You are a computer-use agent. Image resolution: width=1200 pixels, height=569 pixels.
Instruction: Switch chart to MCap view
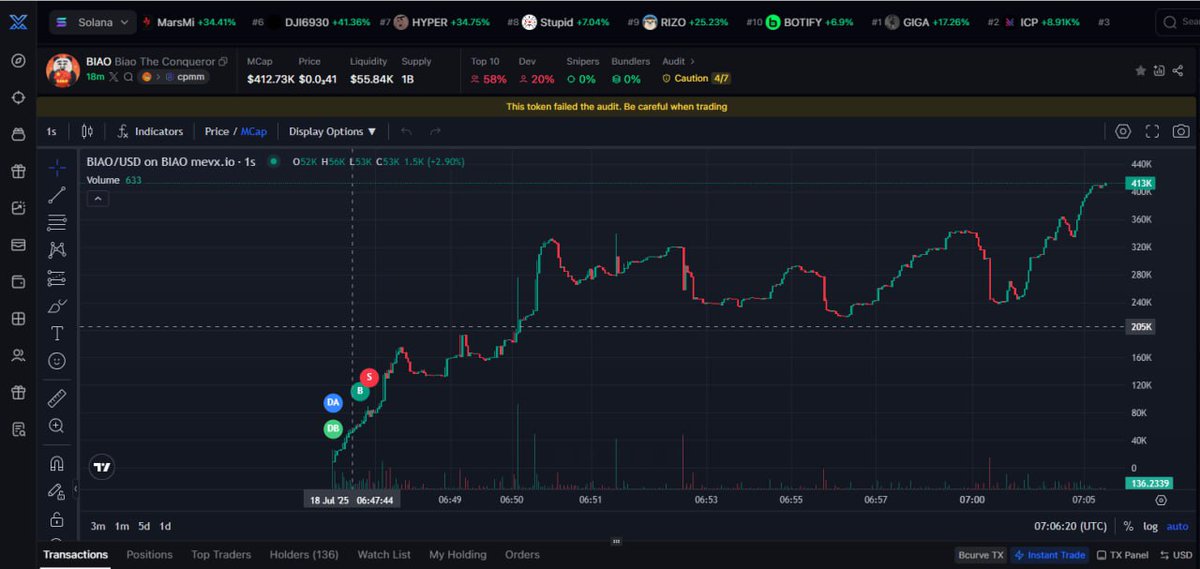click(x=254, y=131)
